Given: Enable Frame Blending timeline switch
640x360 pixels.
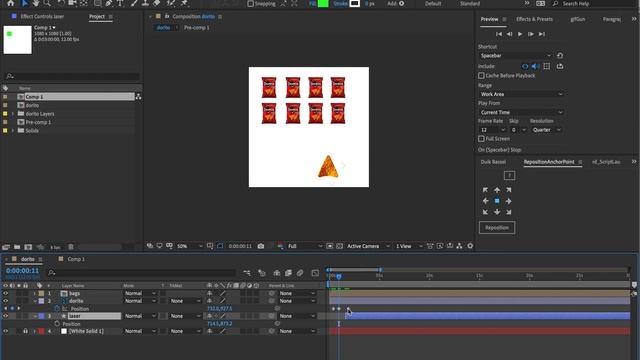Looking at the screenshot, I should coord(288,273).
